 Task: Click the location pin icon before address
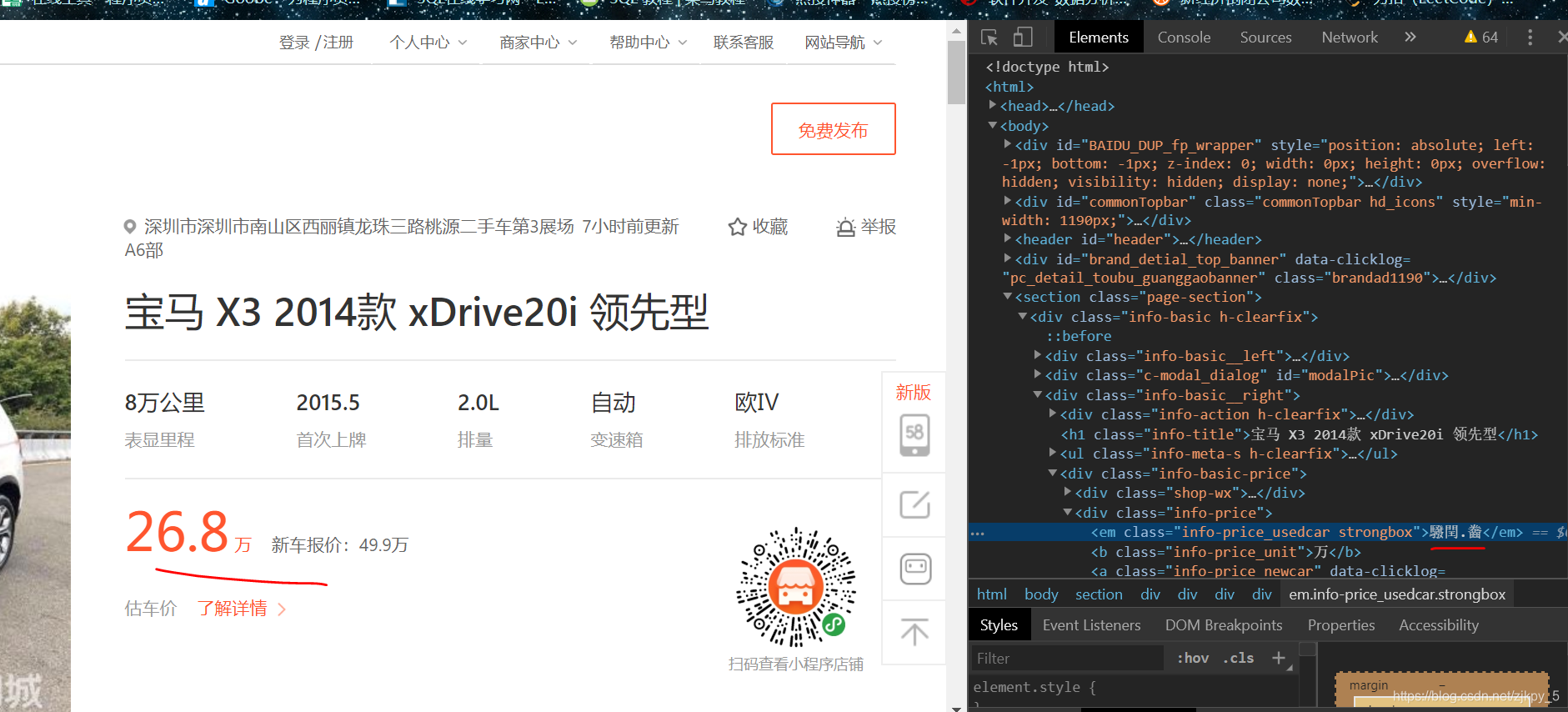[x=130, y=226]
